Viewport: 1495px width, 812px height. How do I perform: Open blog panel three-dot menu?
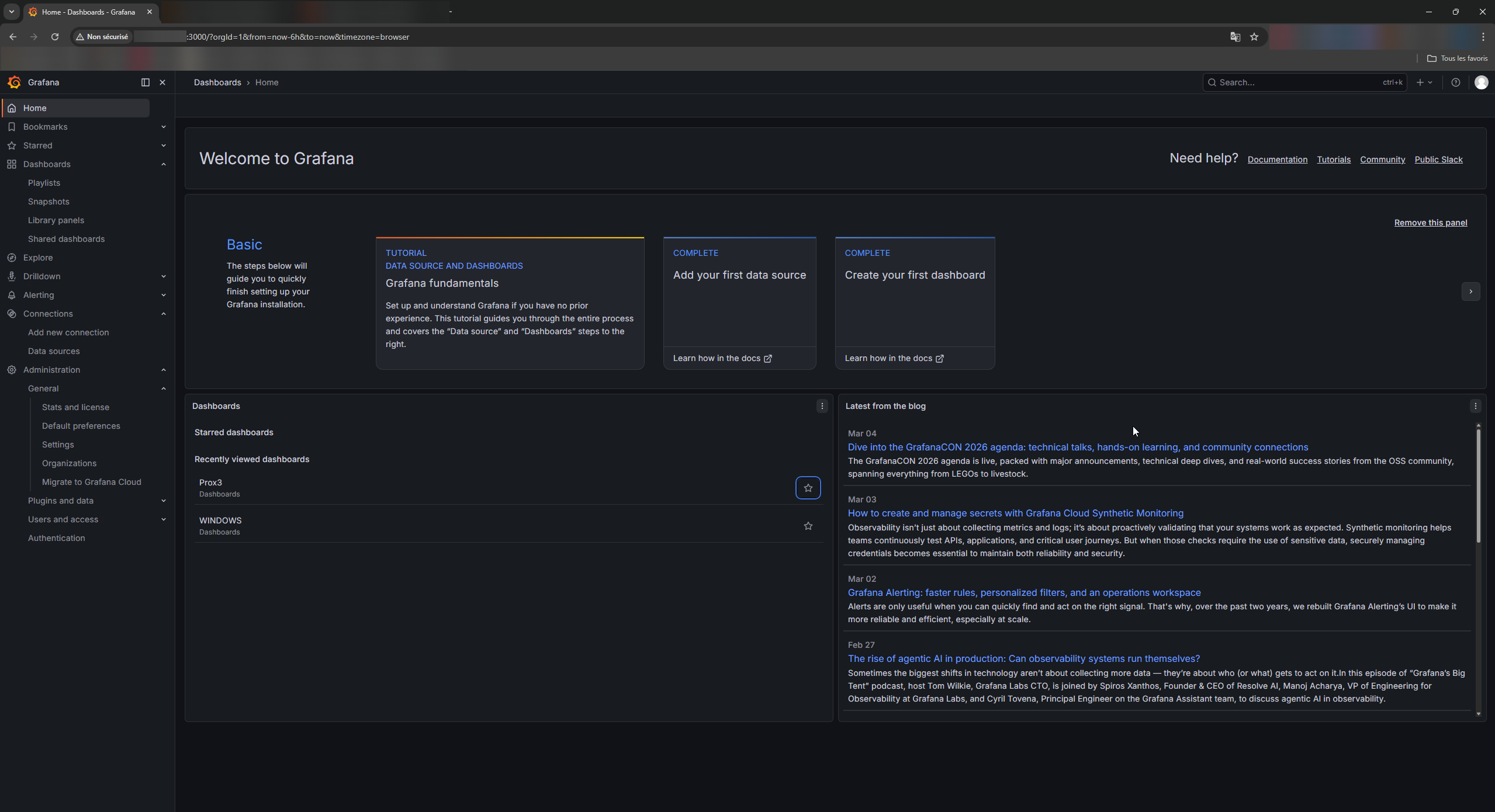(1475, 406)
